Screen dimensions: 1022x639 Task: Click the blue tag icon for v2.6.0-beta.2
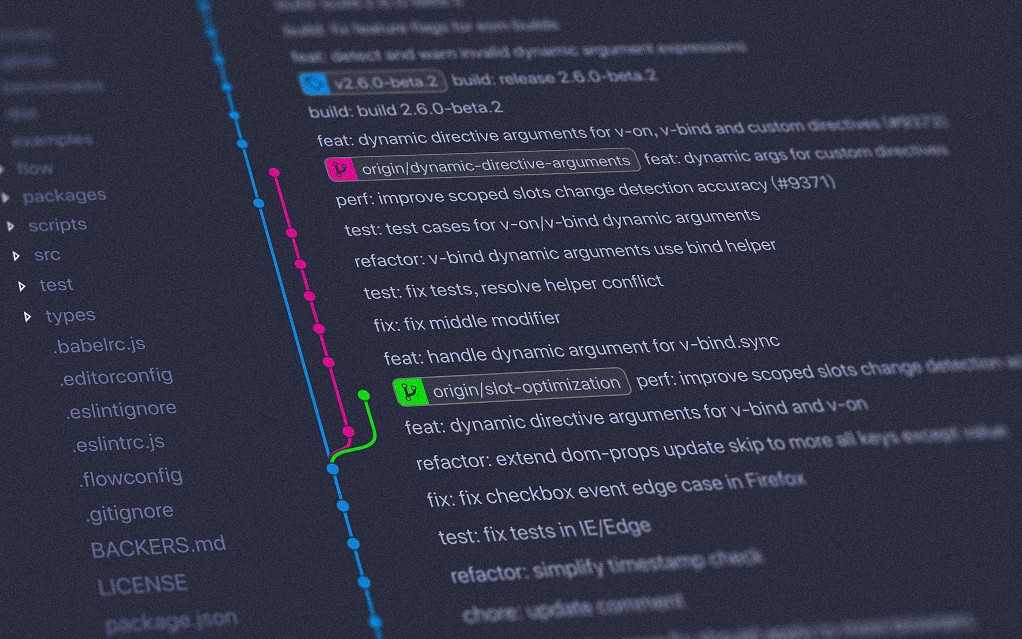pos(314,83)
